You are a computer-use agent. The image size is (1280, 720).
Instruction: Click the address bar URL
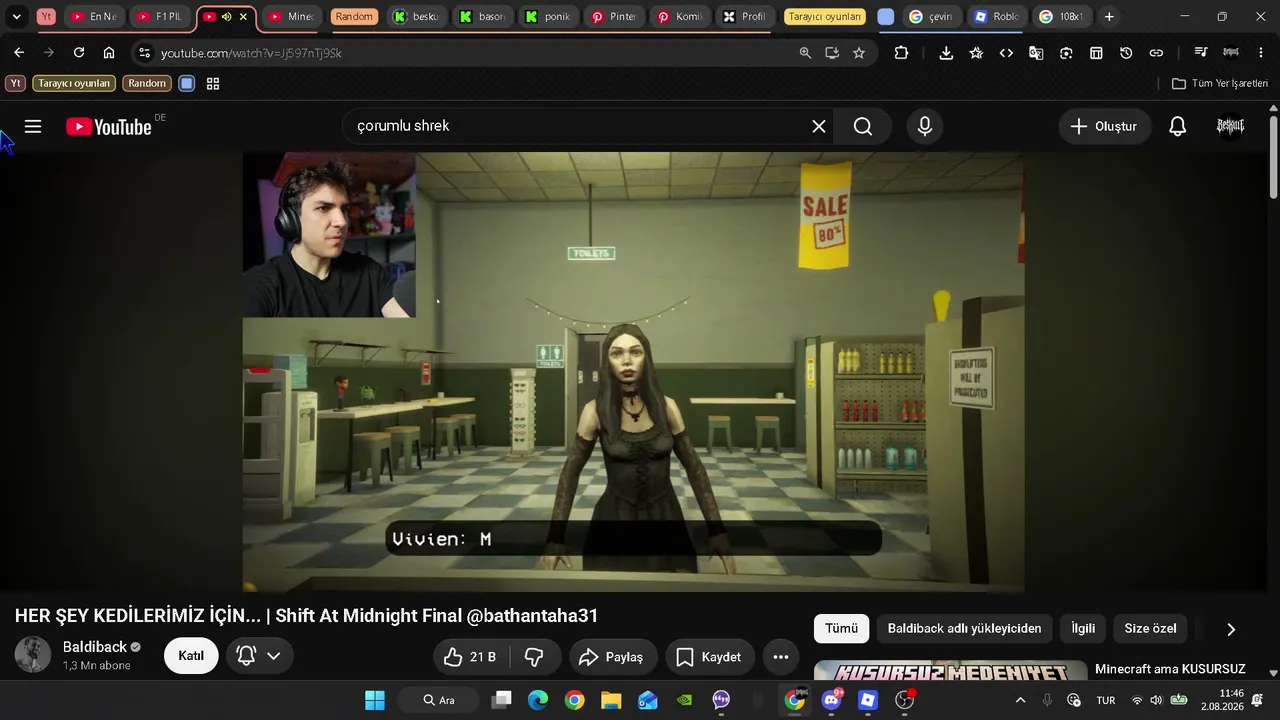tap(252, 53)
